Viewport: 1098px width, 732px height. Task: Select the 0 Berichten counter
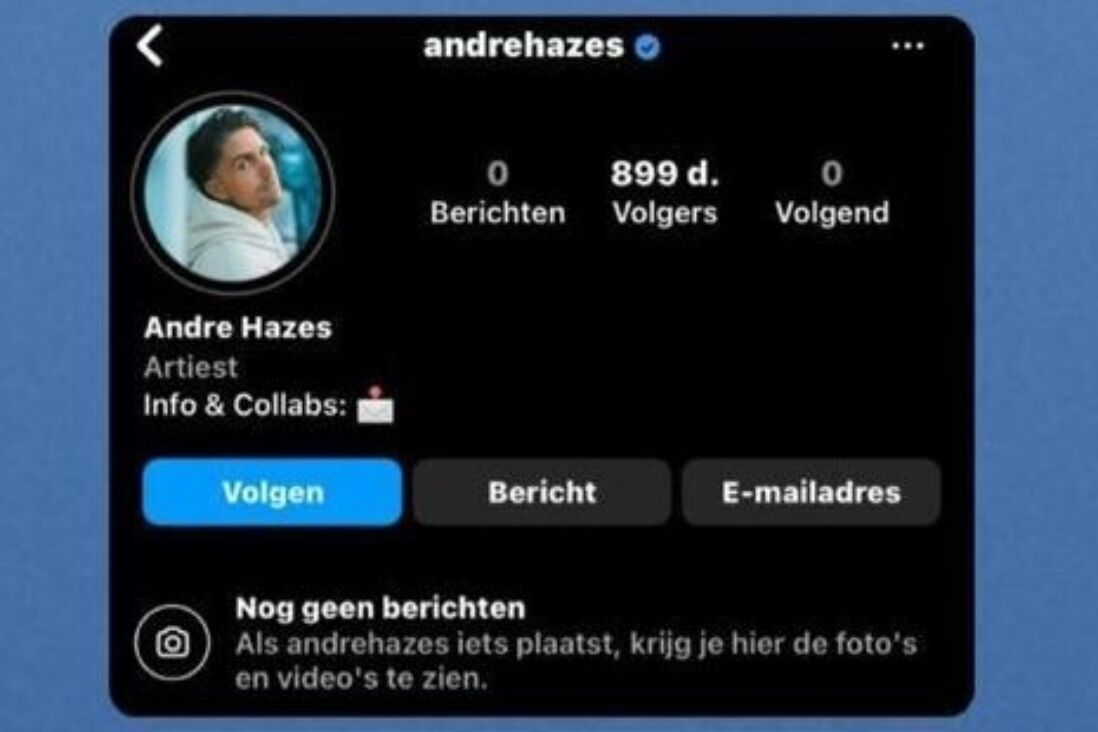point(498,193)
